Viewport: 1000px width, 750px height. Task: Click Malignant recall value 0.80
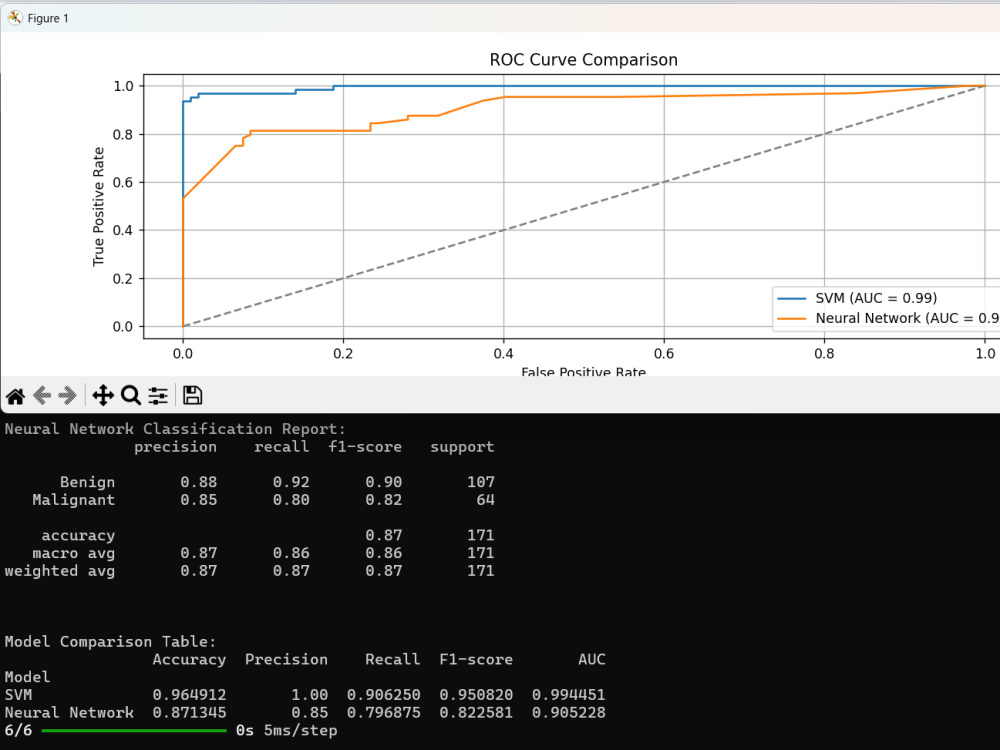291,500
